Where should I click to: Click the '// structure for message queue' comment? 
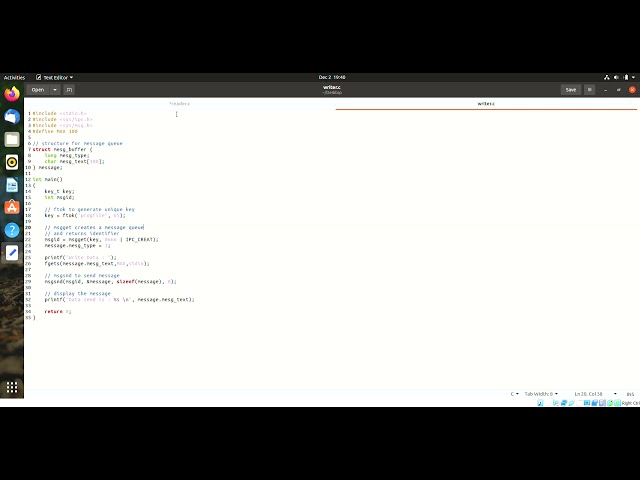click(x=78, y=143)
